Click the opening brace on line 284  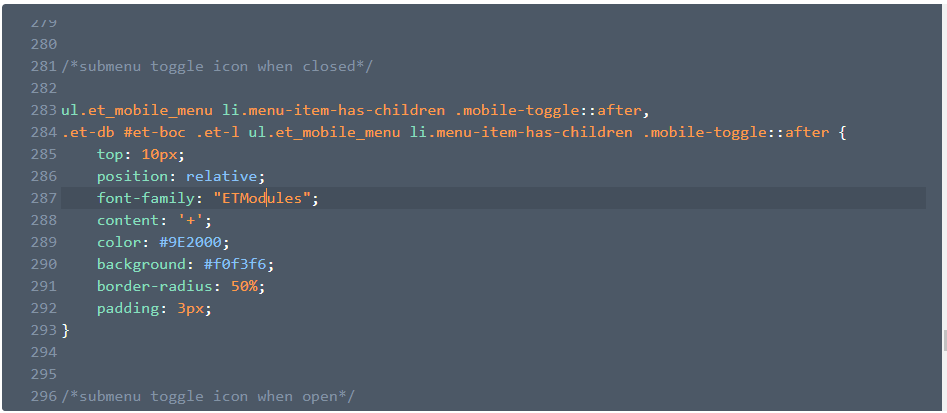[842, 132]
